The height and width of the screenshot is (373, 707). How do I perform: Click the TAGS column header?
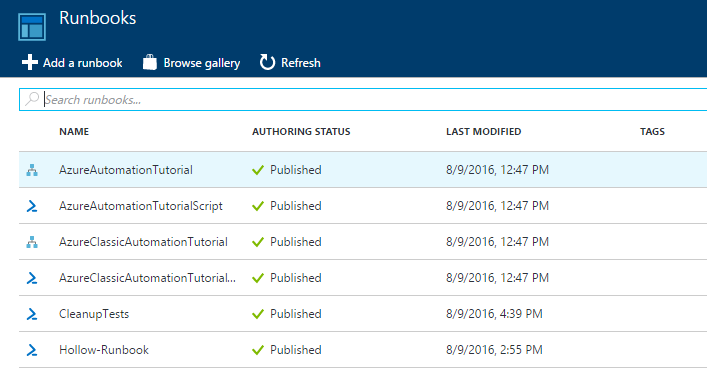coord(652,132)
